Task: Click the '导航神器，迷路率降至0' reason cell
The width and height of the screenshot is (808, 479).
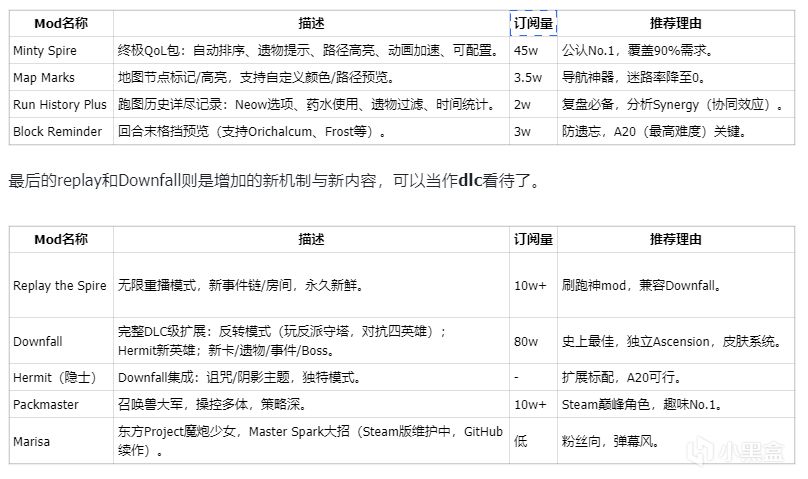Action: tap(676, 77)
